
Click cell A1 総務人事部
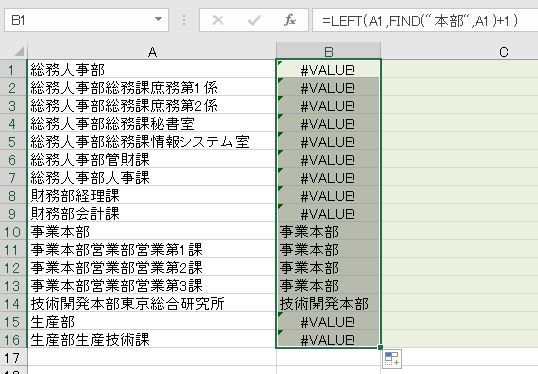(x=152, y=70)
